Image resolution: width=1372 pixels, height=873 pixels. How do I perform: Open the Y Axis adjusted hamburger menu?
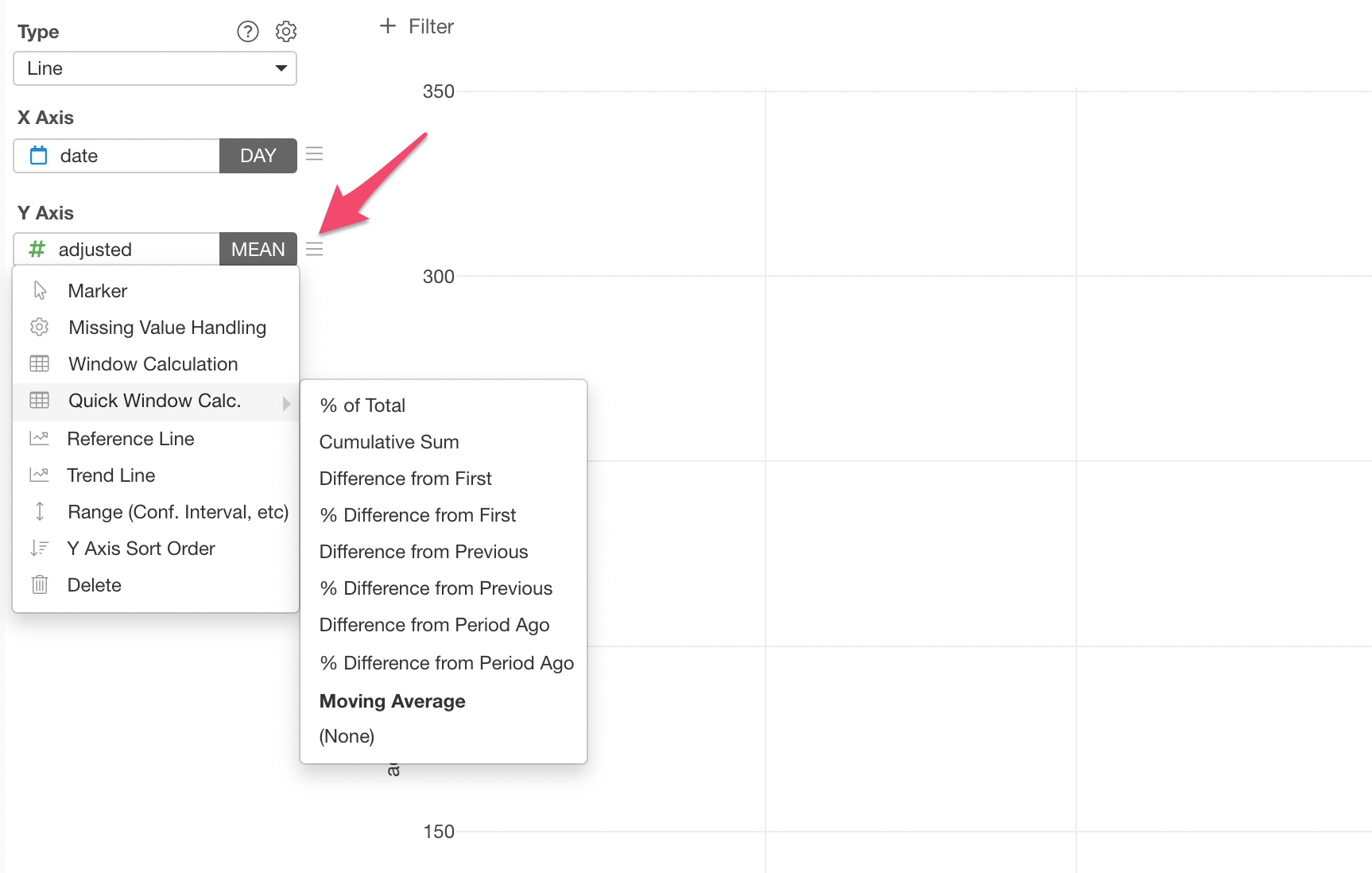click(315, 249)
